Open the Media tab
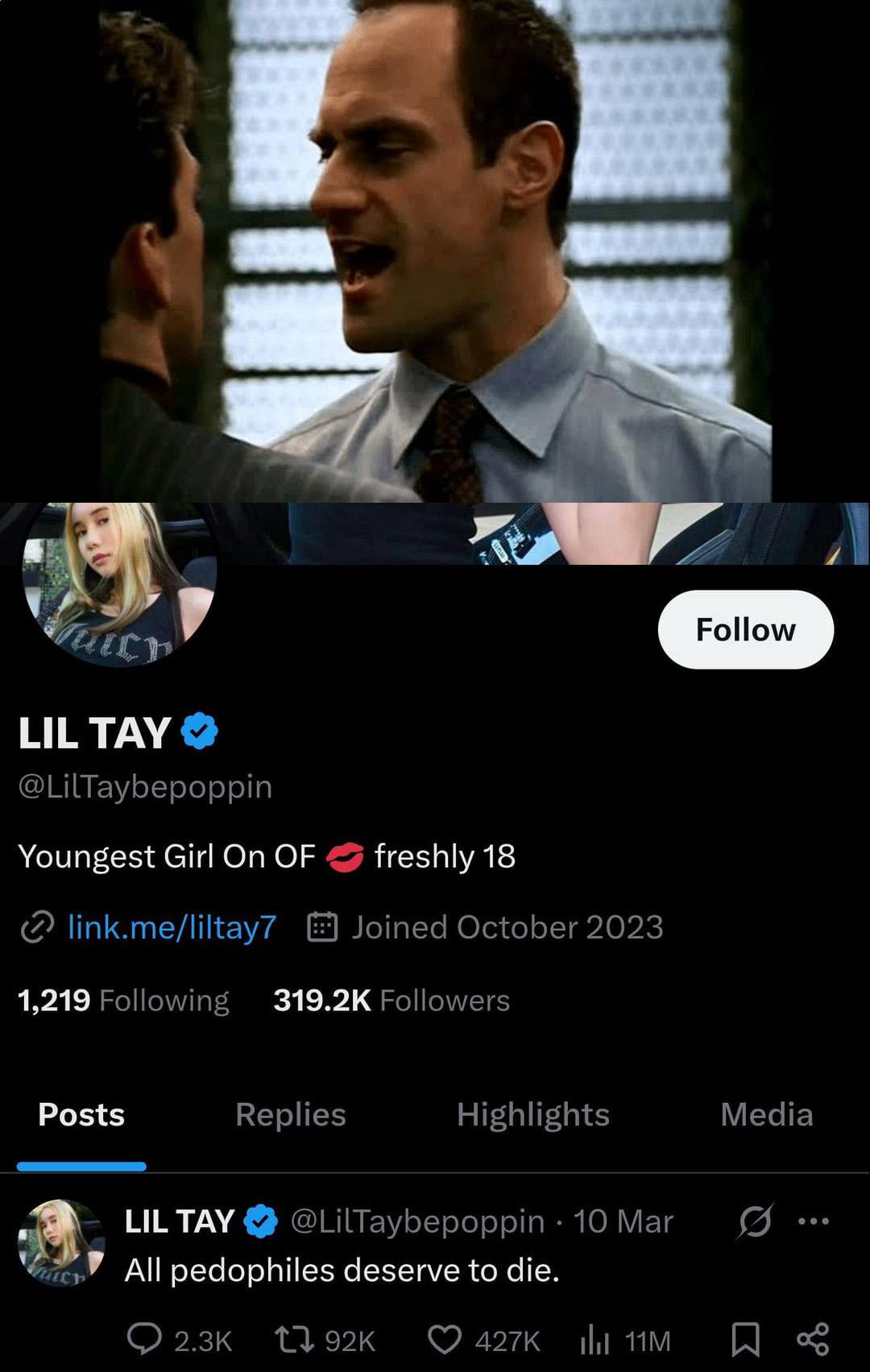Image resolution: width=870 pixels, height=1372 pixels. [767, 1115]
